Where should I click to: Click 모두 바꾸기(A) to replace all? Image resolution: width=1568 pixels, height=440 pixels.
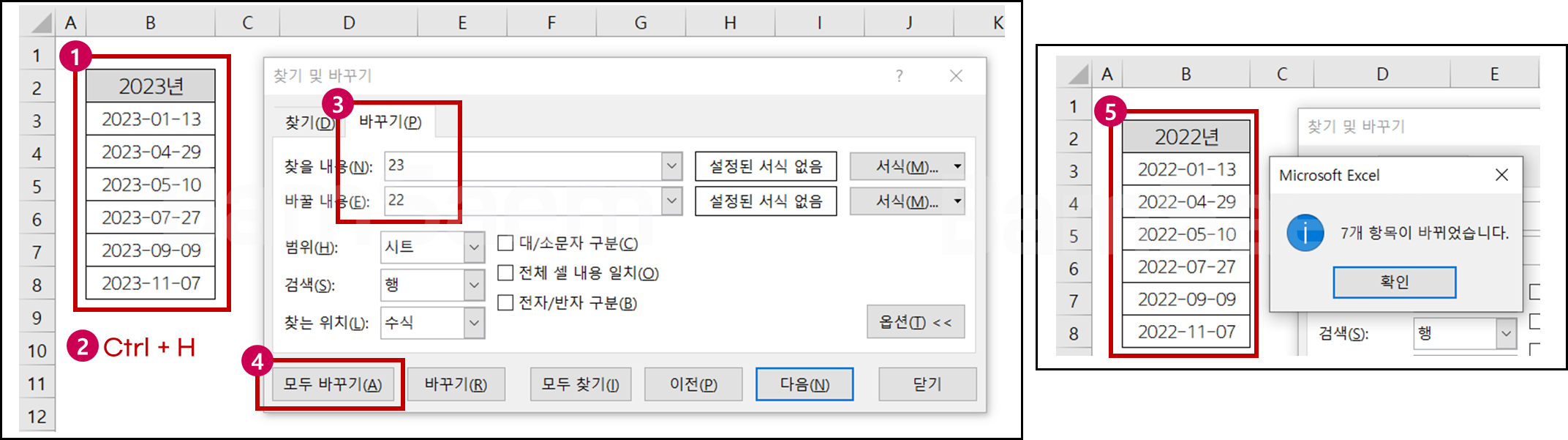(x=333, y=384)
